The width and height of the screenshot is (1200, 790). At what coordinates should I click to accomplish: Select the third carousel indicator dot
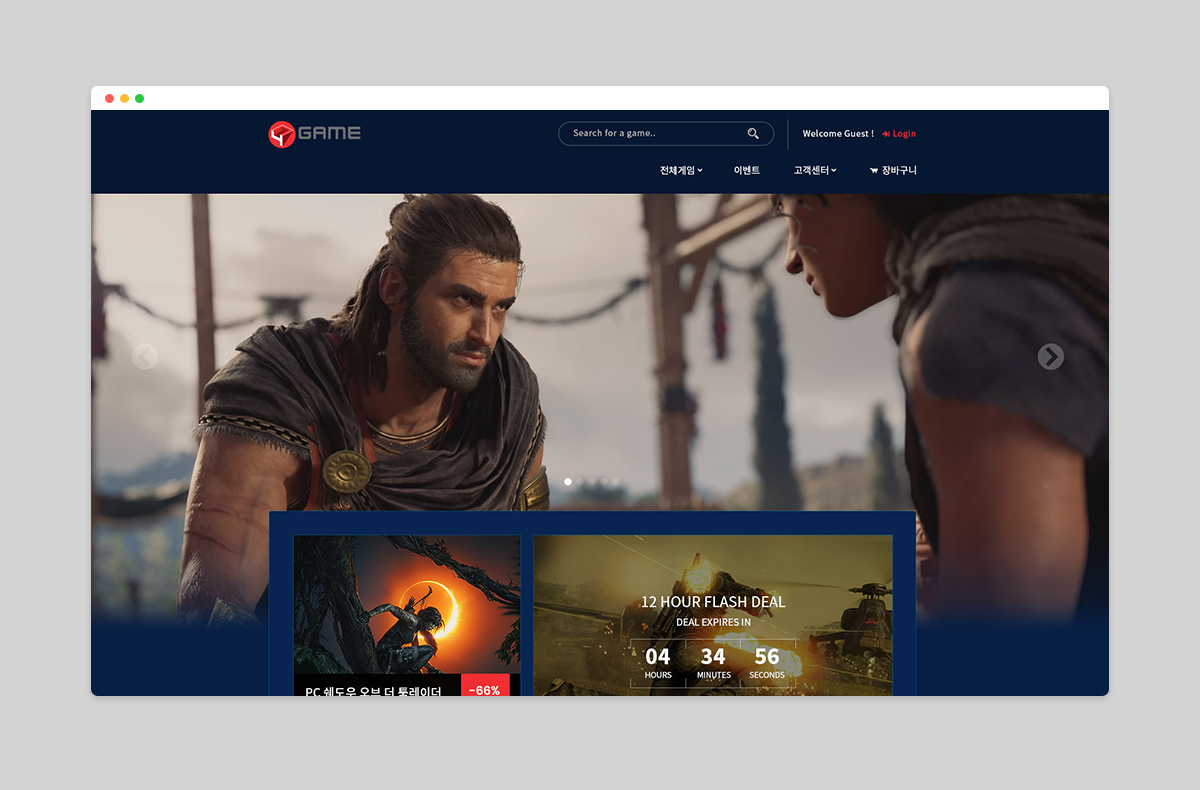point(592,481)
